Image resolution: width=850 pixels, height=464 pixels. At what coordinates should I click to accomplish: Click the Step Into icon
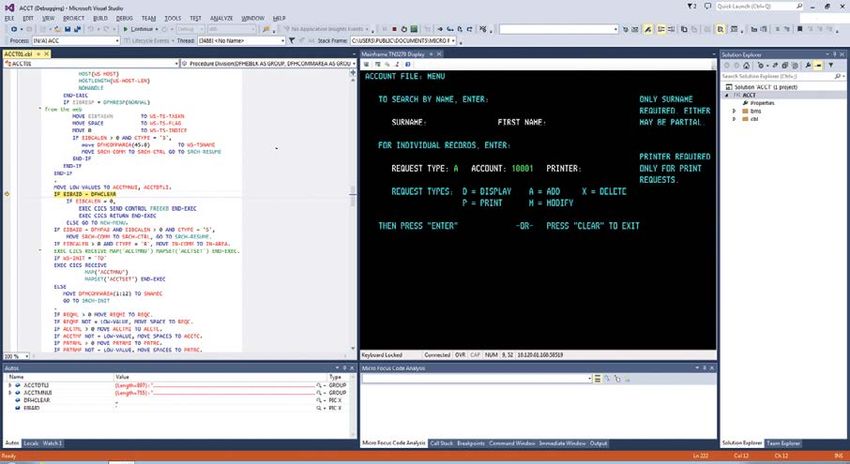pyautogui.click(x=450, y=29)
